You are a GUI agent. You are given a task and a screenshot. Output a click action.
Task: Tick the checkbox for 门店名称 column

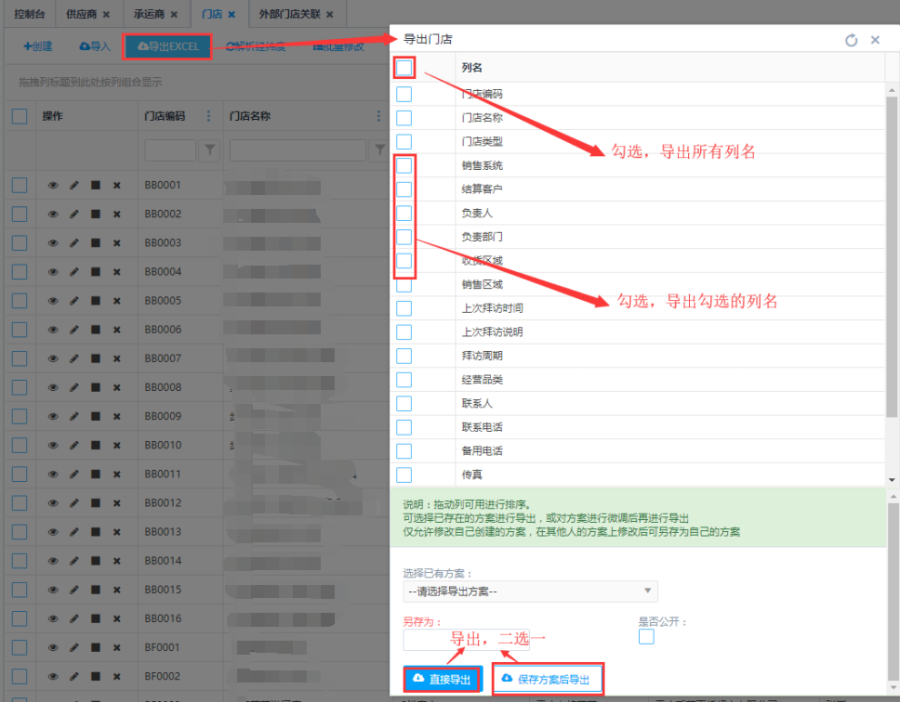404,118
